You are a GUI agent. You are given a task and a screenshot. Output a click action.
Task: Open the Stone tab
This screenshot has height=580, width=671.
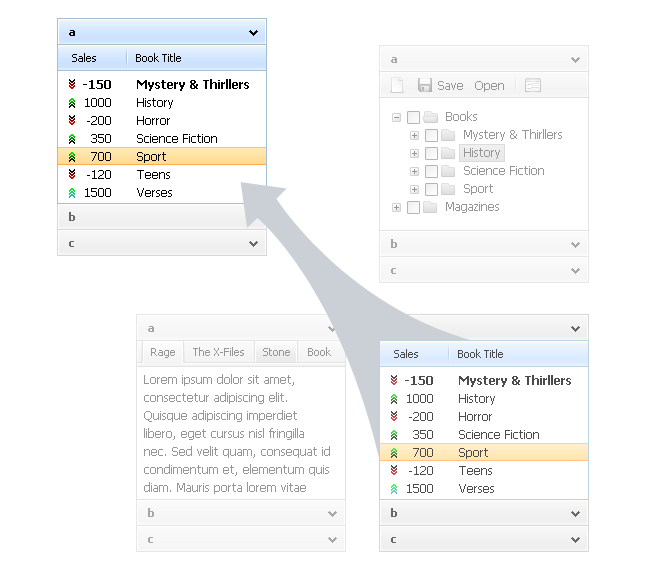coord(276,352)
